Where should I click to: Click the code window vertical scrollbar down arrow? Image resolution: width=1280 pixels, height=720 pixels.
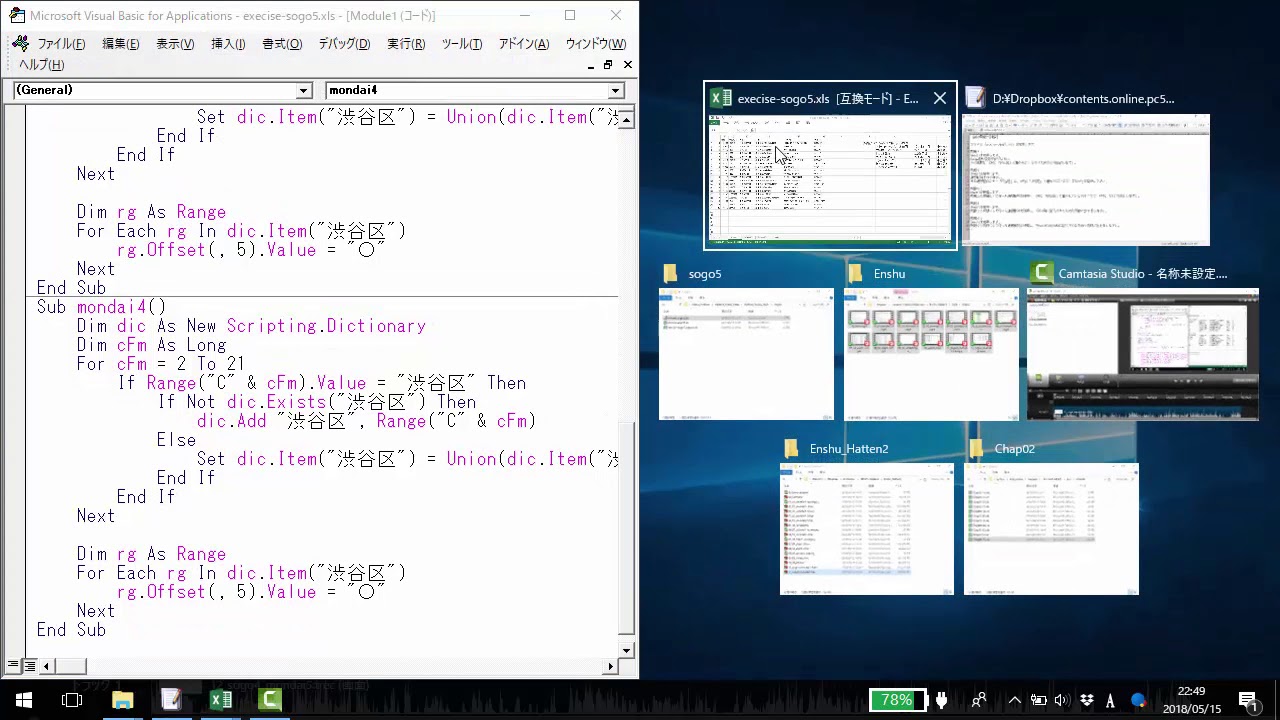click(627, 650)
